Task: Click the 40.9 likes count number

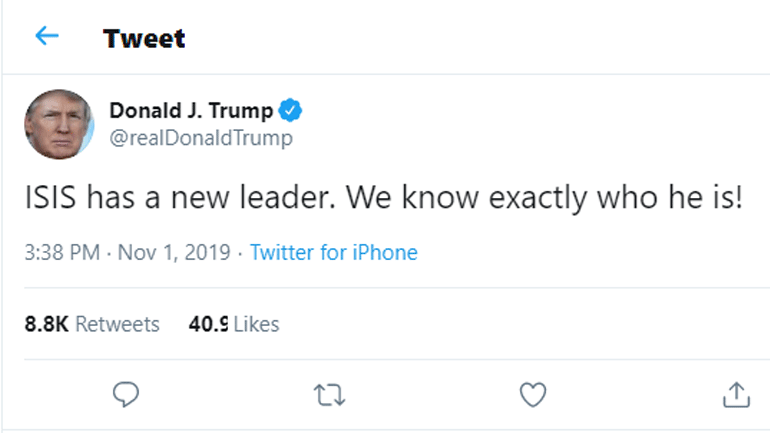Action: (x=208, y=324)
